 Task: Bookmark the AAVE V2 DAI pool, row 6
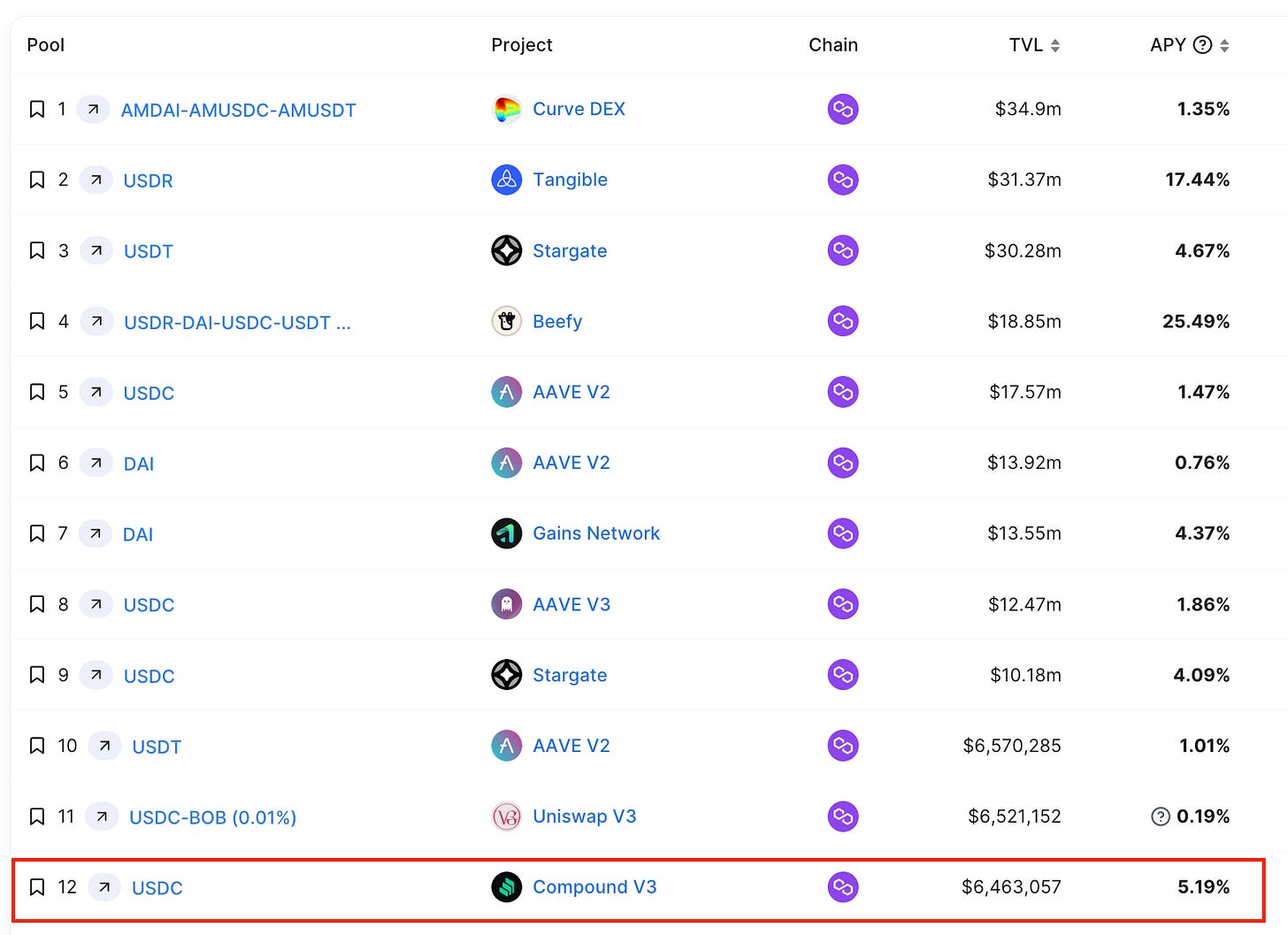coord(37,463)
